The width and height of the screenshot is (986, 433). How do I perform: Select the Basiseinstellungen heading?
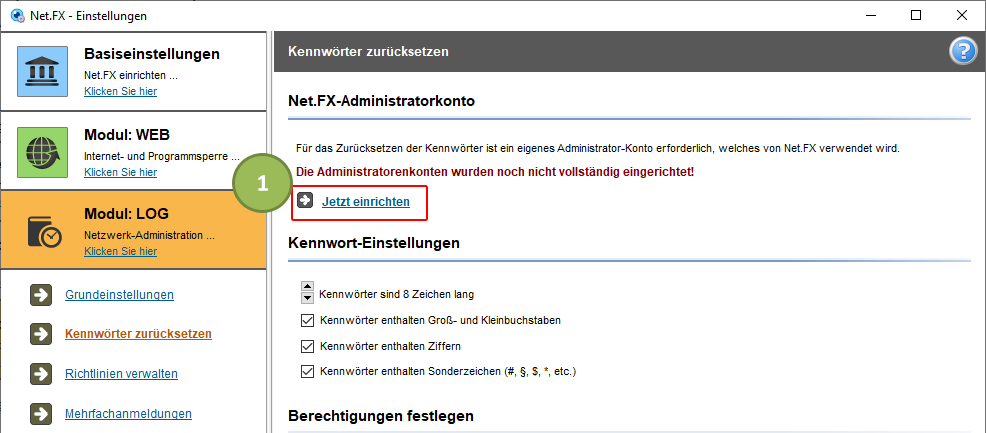pos(152,54)
